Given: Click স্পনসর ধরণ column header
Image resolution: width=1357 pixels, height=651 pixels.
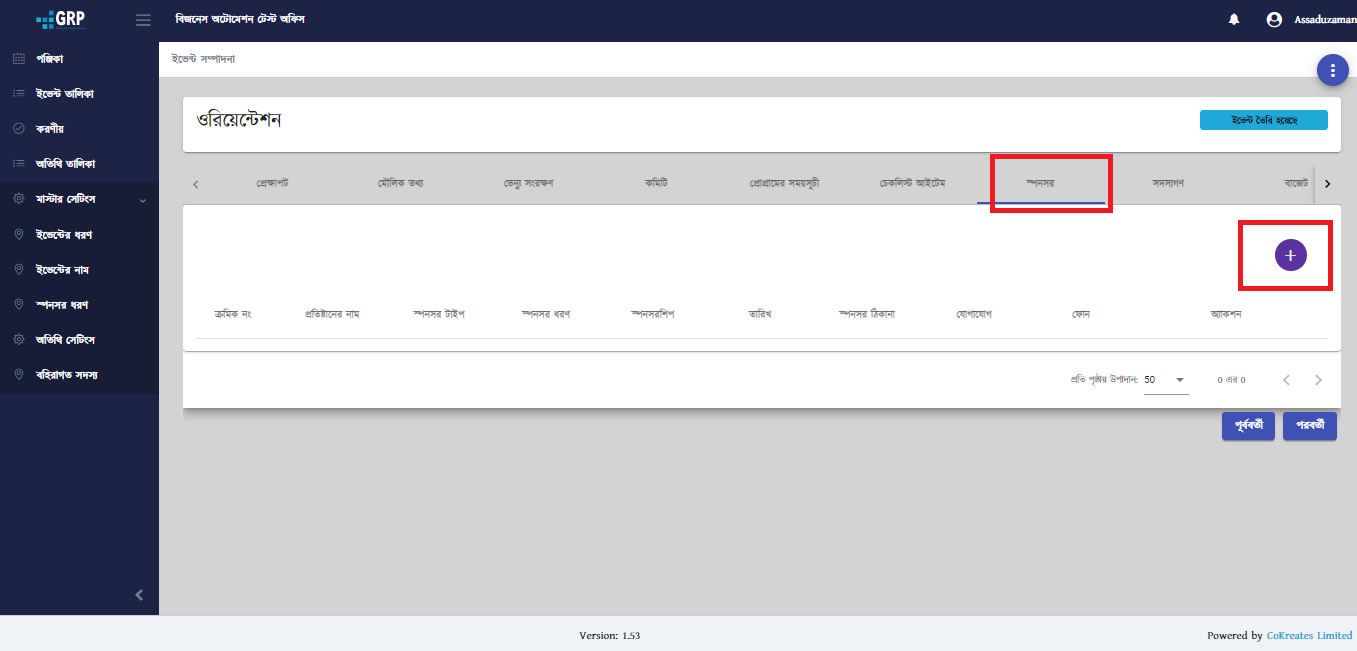Looking at the screenshot, I should 546,314.
